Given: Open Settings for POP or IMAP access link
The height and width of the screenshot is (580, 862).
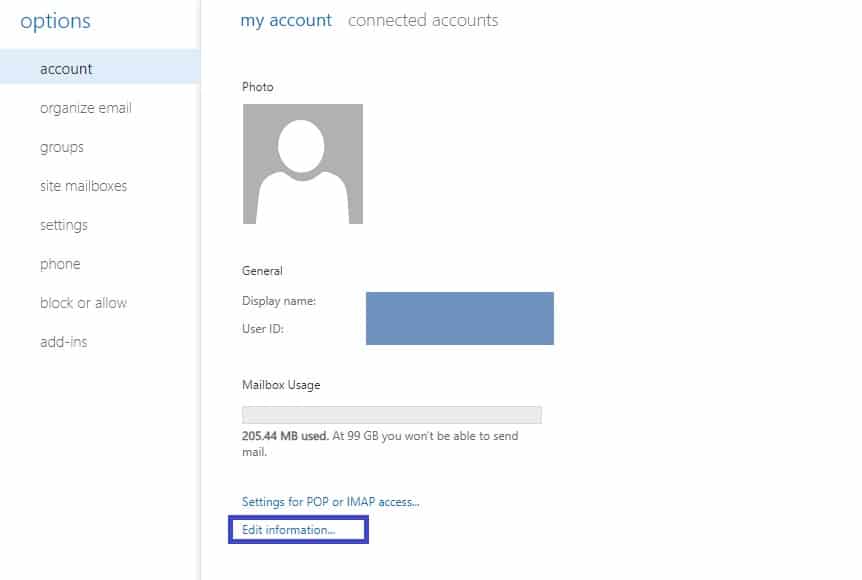Looking at the screenshot, I should tap(330, 502).
